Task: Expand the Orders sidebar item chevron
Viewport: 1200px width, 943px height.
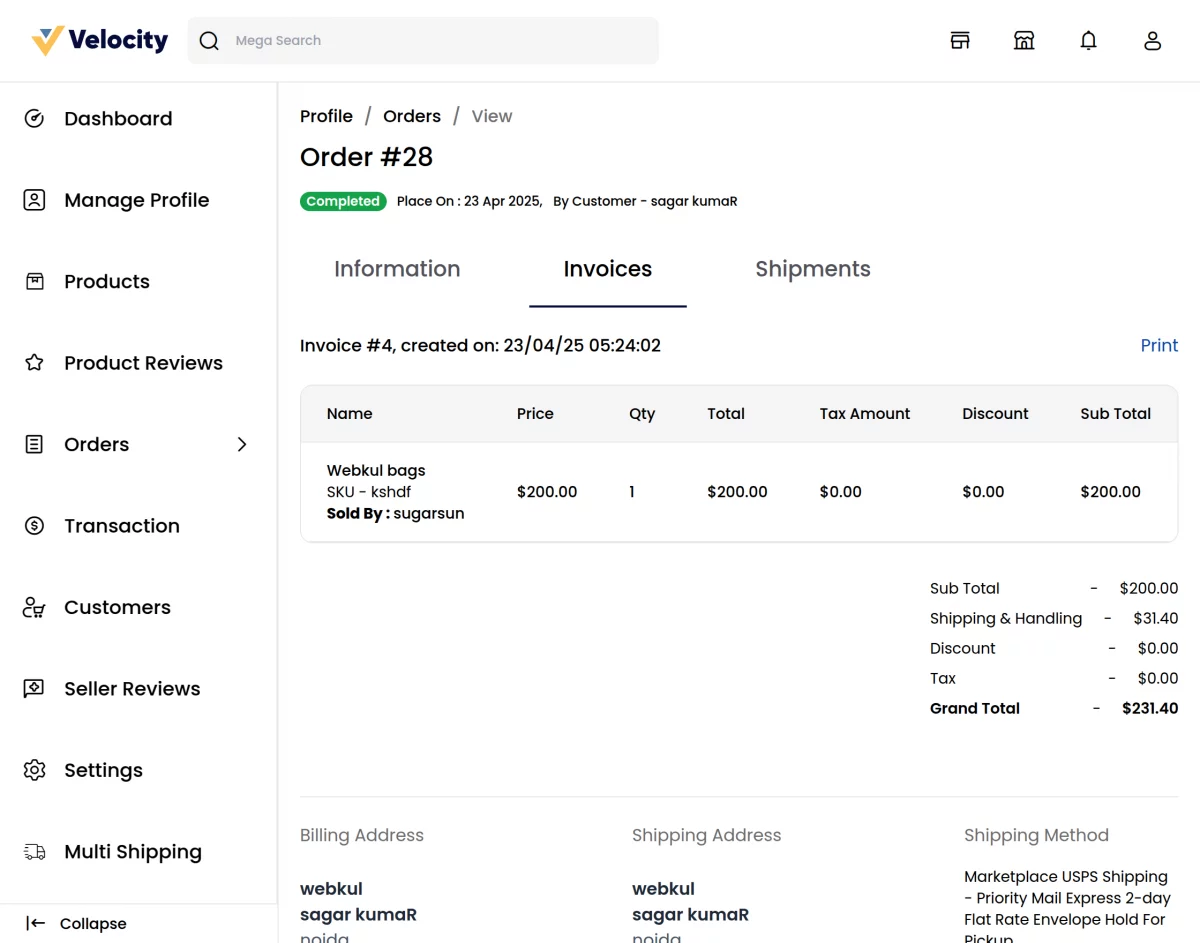Action: coord(242,444)
